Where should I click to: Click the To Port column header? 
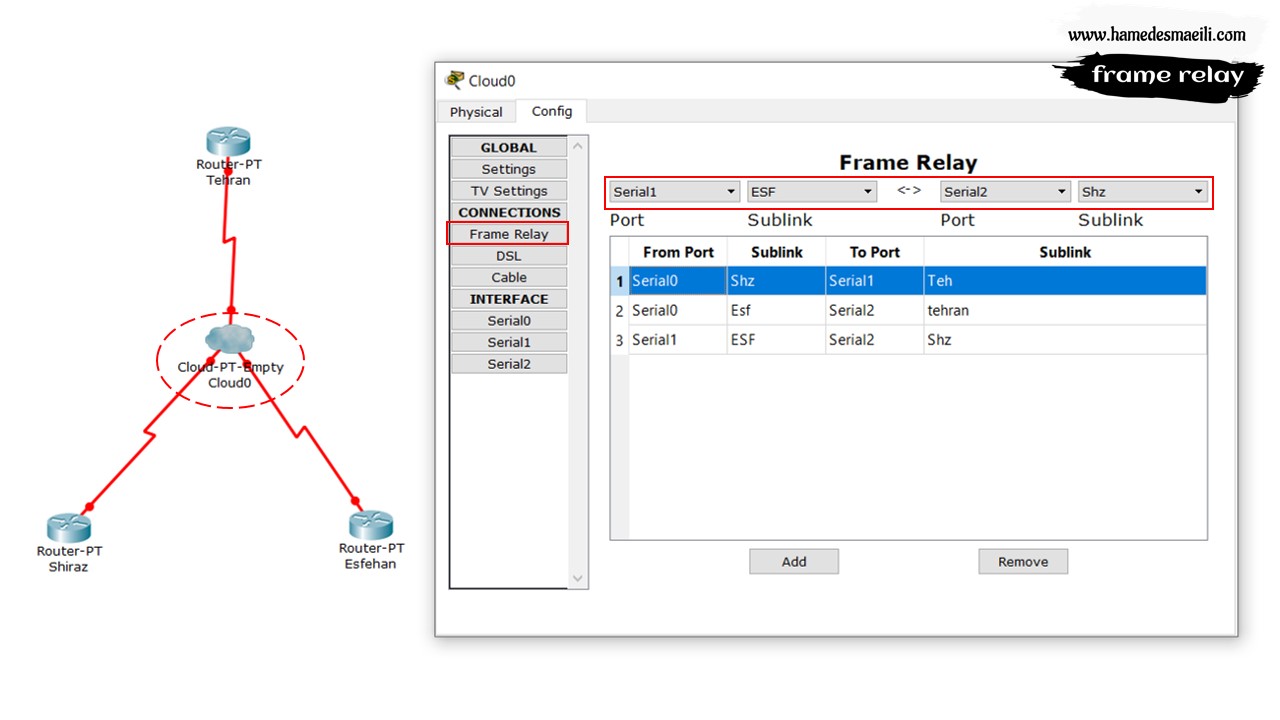[875, 252]
